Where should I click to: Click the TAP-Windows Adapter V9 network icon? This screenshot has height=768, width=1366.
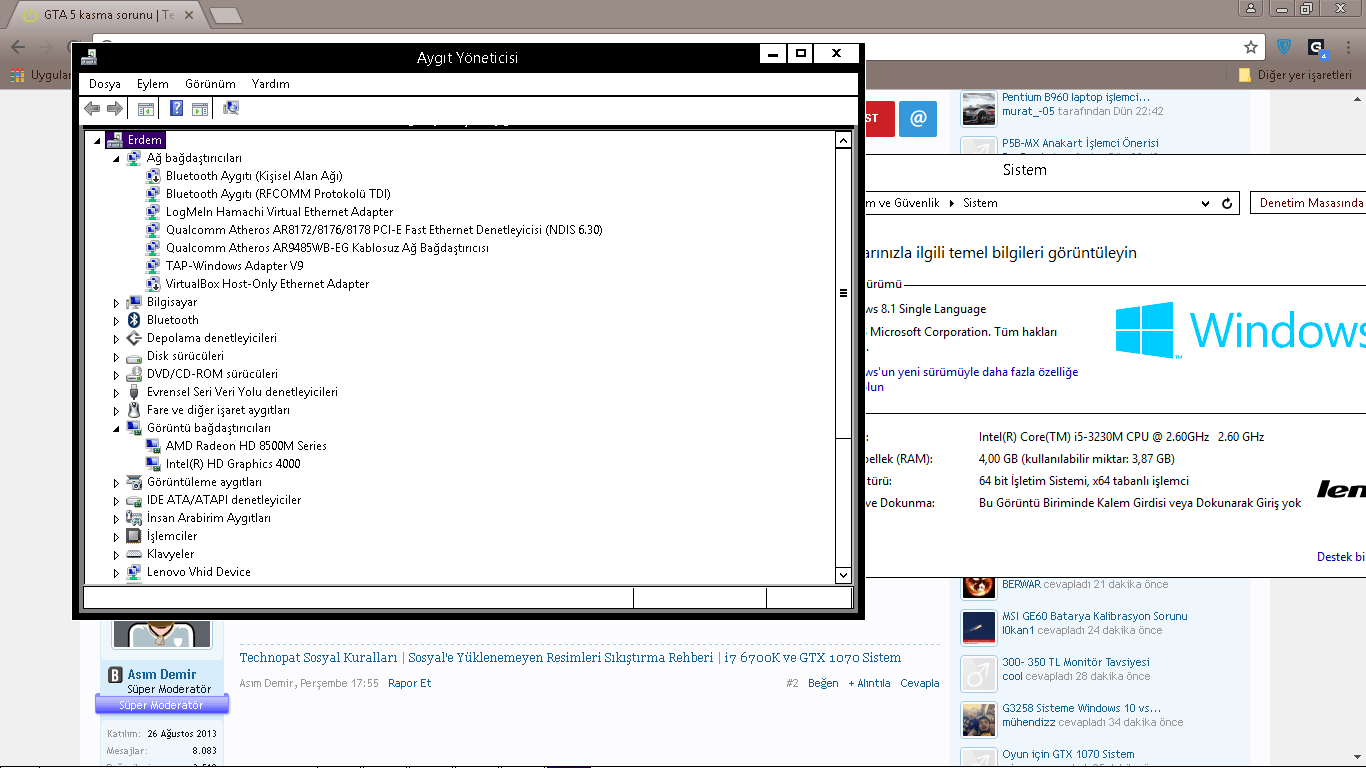pyautogui.click(x=153, y=266)
